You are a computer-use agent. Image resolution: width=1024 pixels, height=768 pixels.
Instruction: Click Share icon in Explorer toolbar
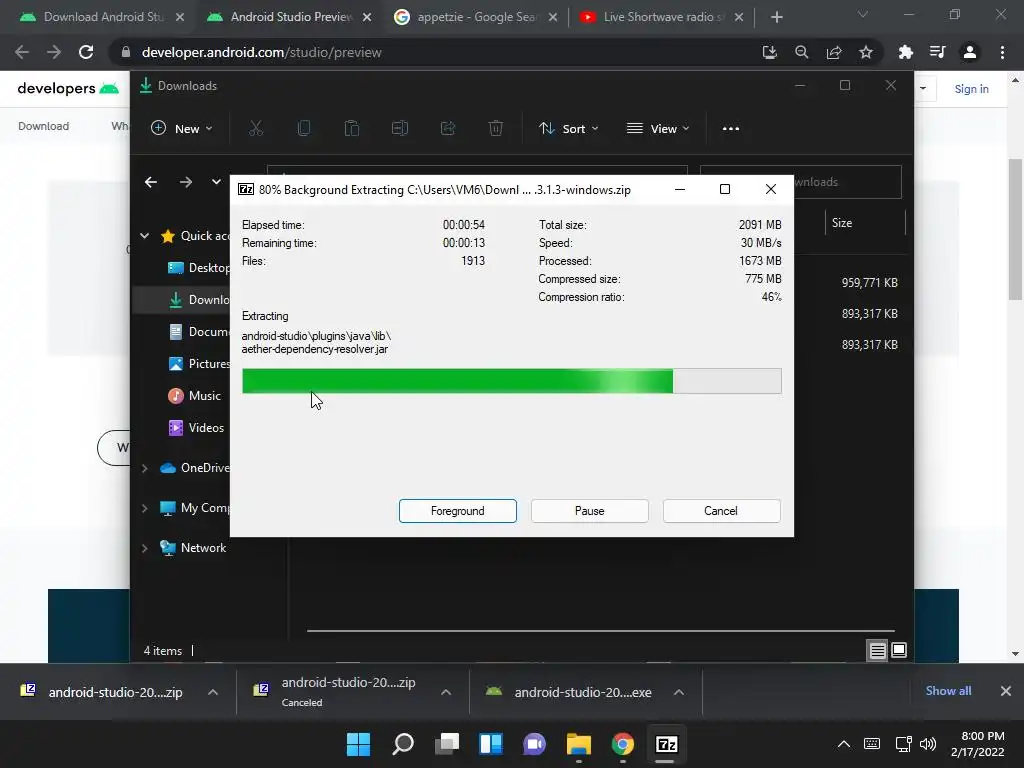tap(448, 129)
